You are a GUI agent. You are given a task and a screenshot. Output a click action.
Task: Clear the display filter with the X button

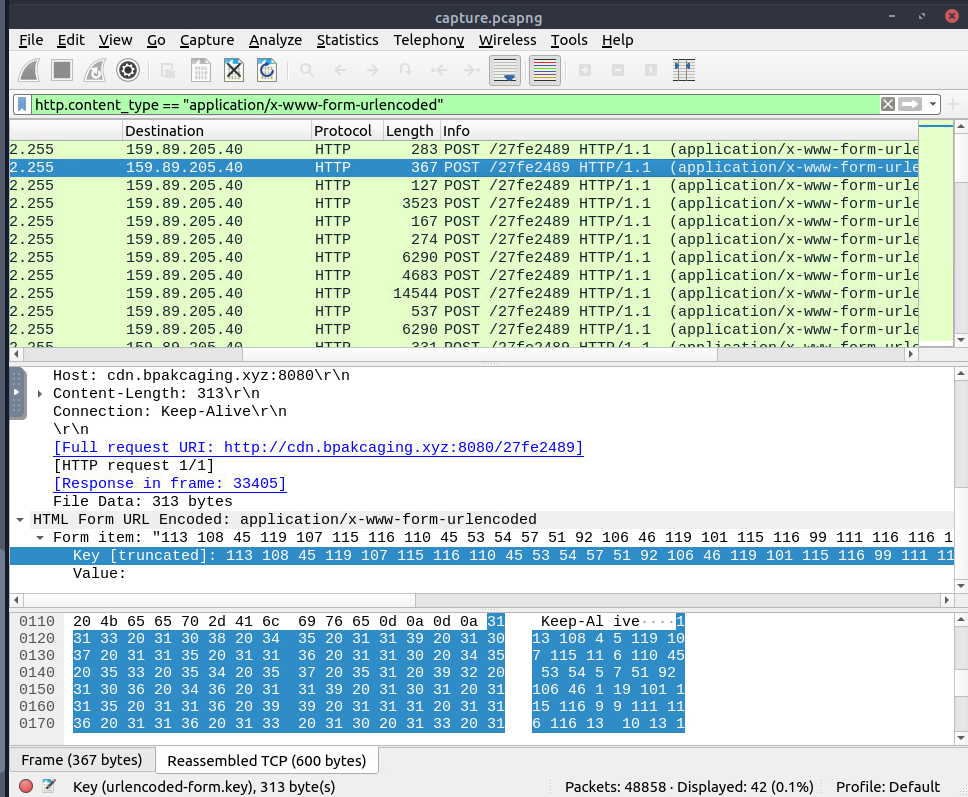pyautogui.click(x=888, y=103)
